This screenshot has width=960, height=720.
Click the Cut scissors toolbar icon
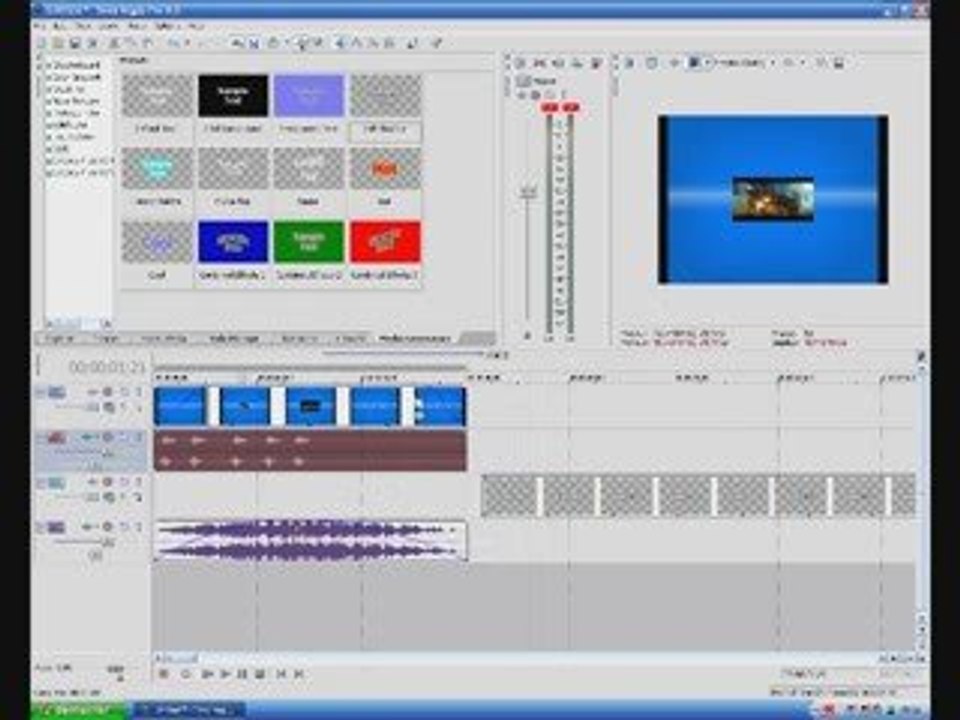pos(114,43)
